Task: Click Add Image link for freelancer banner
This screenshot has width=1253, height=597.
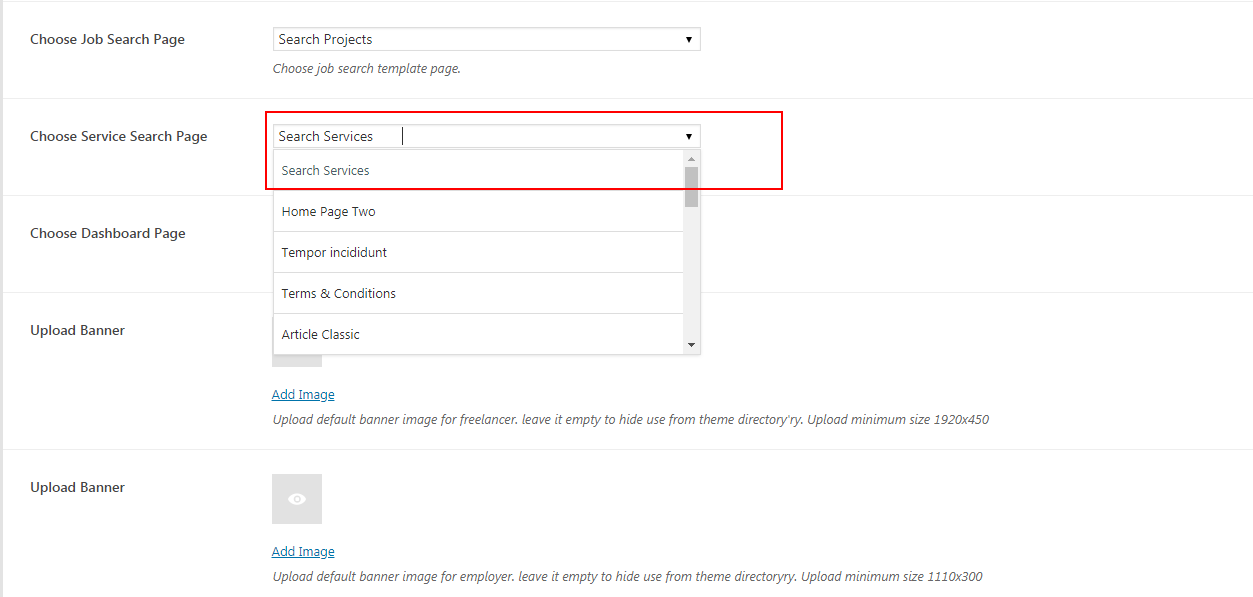Action: 303,394
